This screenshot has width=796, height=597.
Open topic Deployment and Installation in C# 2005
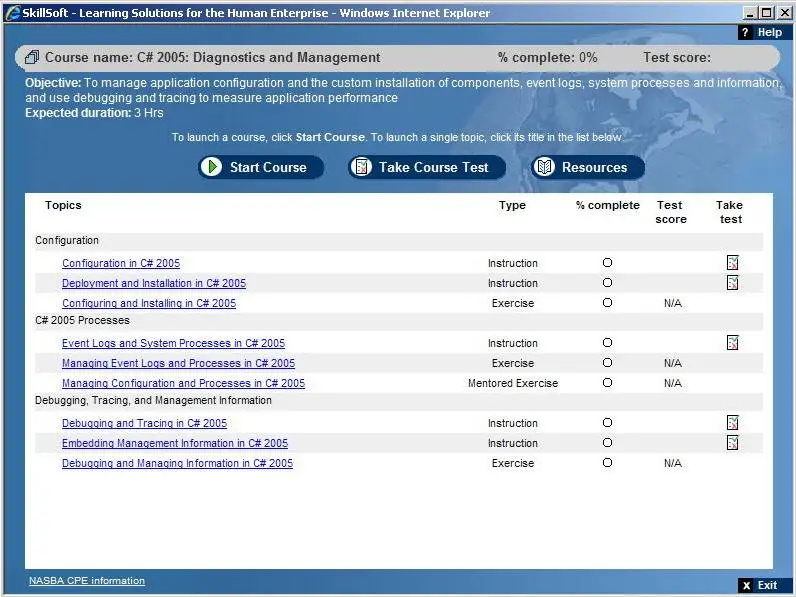pyautogui.click(x=154, y=283)
